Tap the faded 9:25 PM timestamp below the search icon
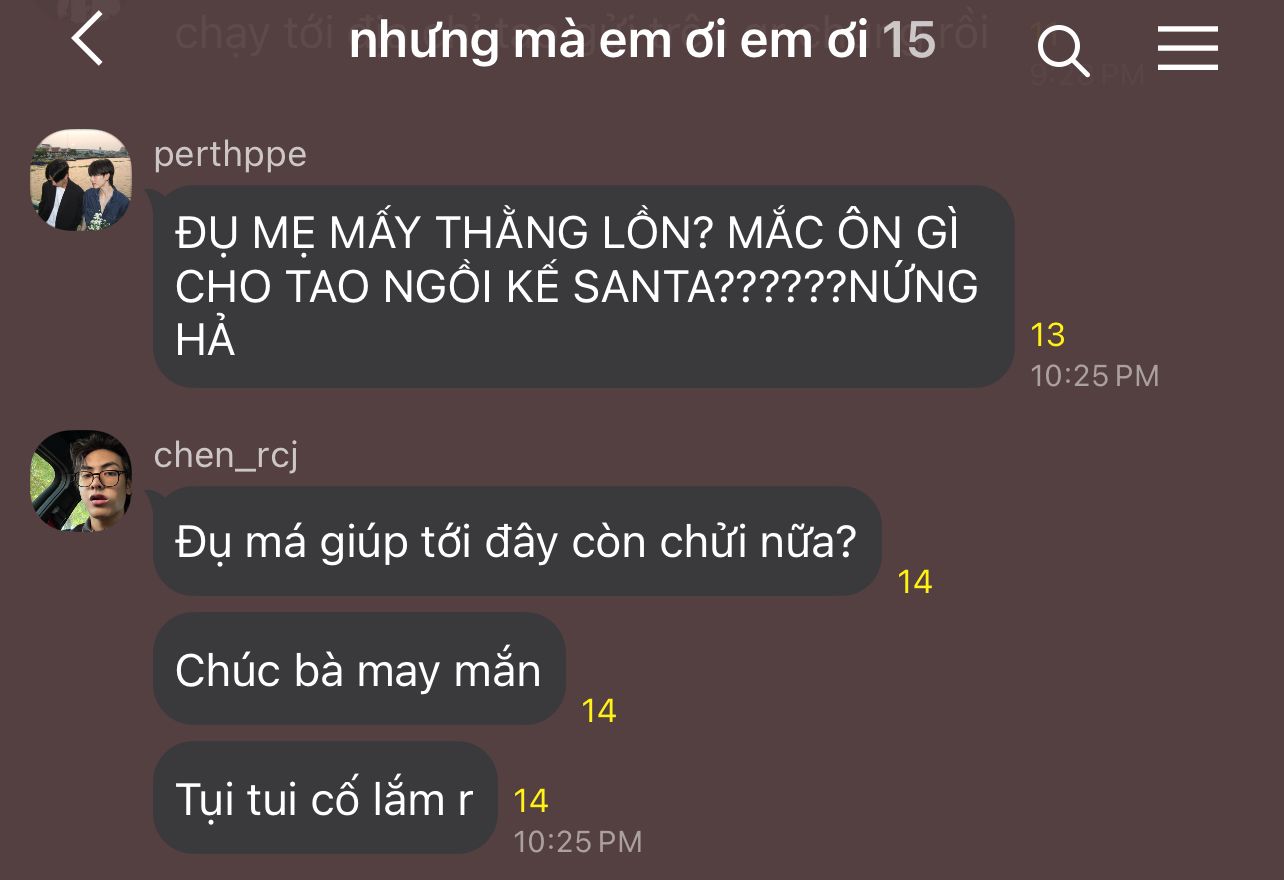 [x=1087, y=76]
